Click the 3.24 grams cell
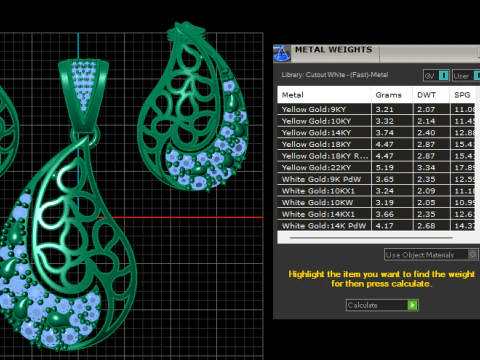480x360 pixels. click(392, 191)
